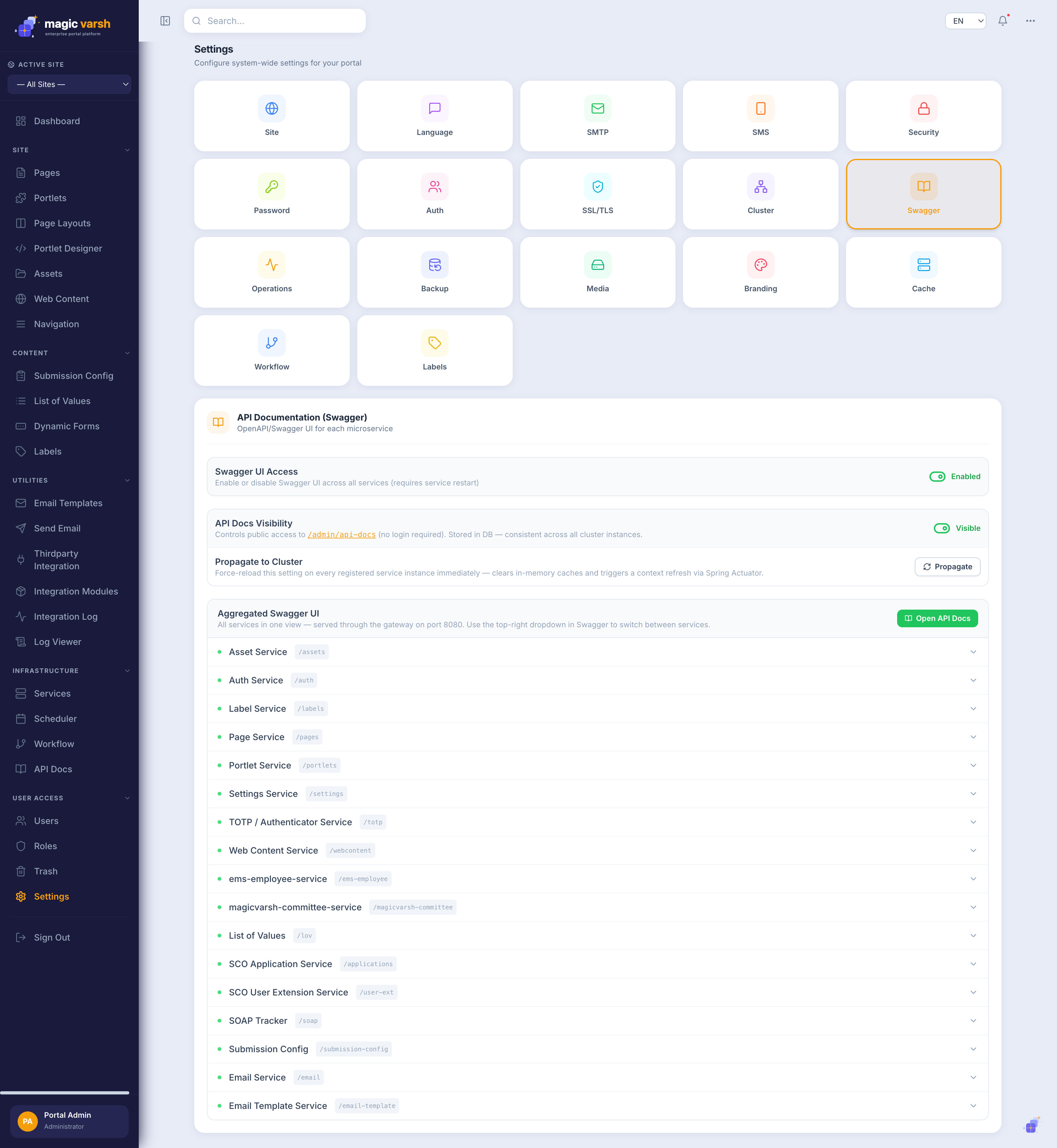This screenshot has height=1148, width=1057.
Task: Expand the Page Service row
Action: [x=597, y=737]
